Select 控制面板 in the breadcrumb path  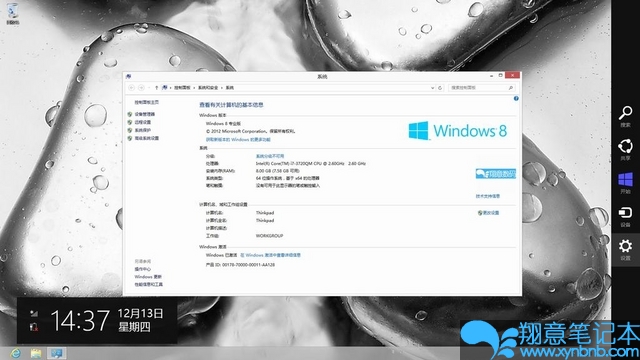click(x=182, y=88)
